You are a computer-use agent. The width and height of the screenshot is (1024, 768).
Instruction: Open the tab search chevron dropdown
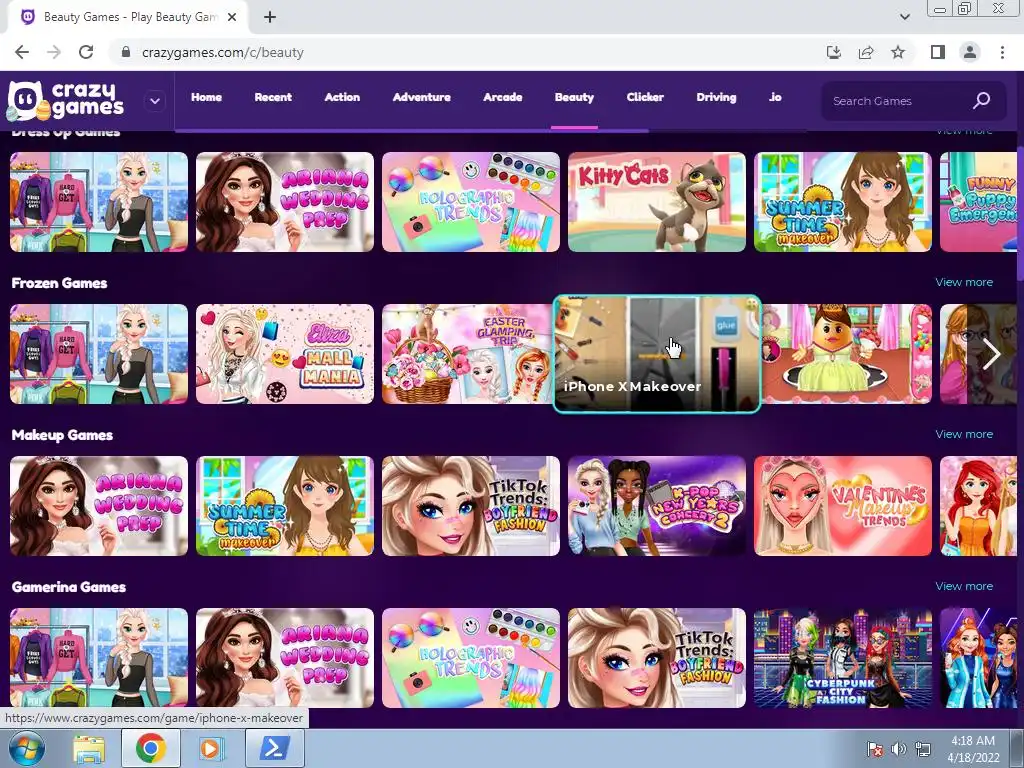coord(904,17)
